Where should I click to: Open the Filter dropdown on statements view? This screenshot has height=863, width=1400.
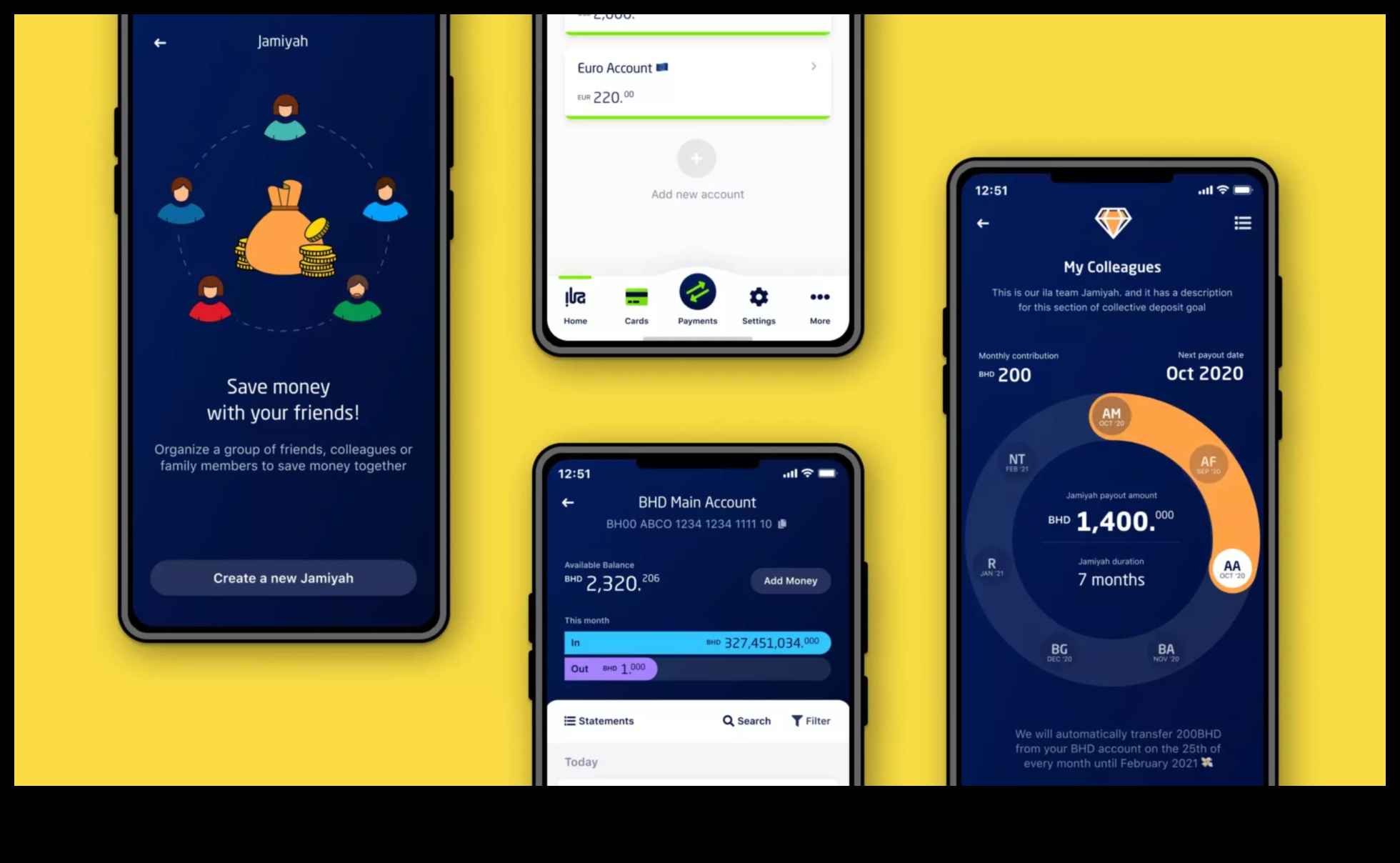[x=810, y=720]
